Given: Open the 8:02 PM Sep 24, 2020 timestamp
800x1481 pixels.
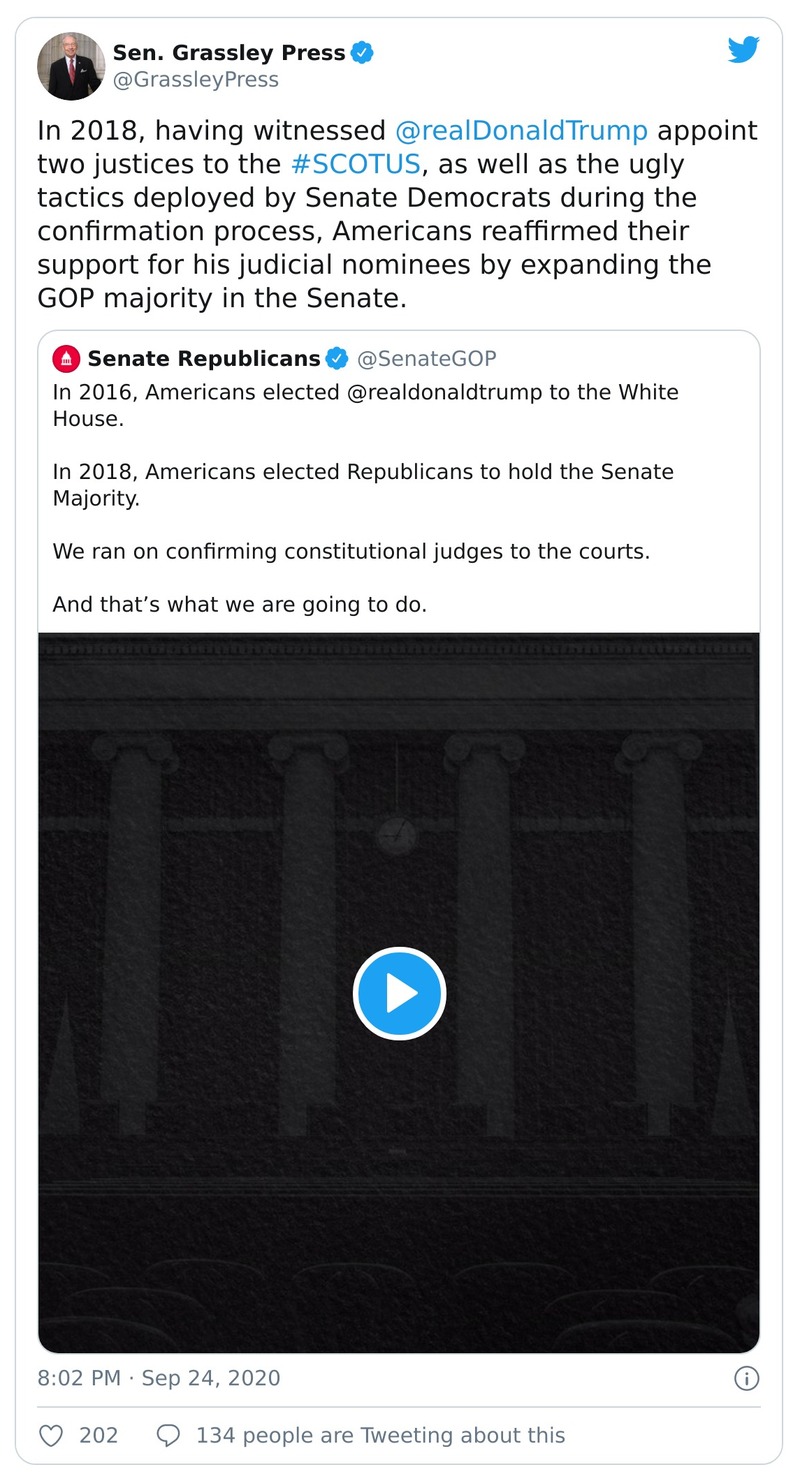Looking at the screenshot, I should point(159,1378).
